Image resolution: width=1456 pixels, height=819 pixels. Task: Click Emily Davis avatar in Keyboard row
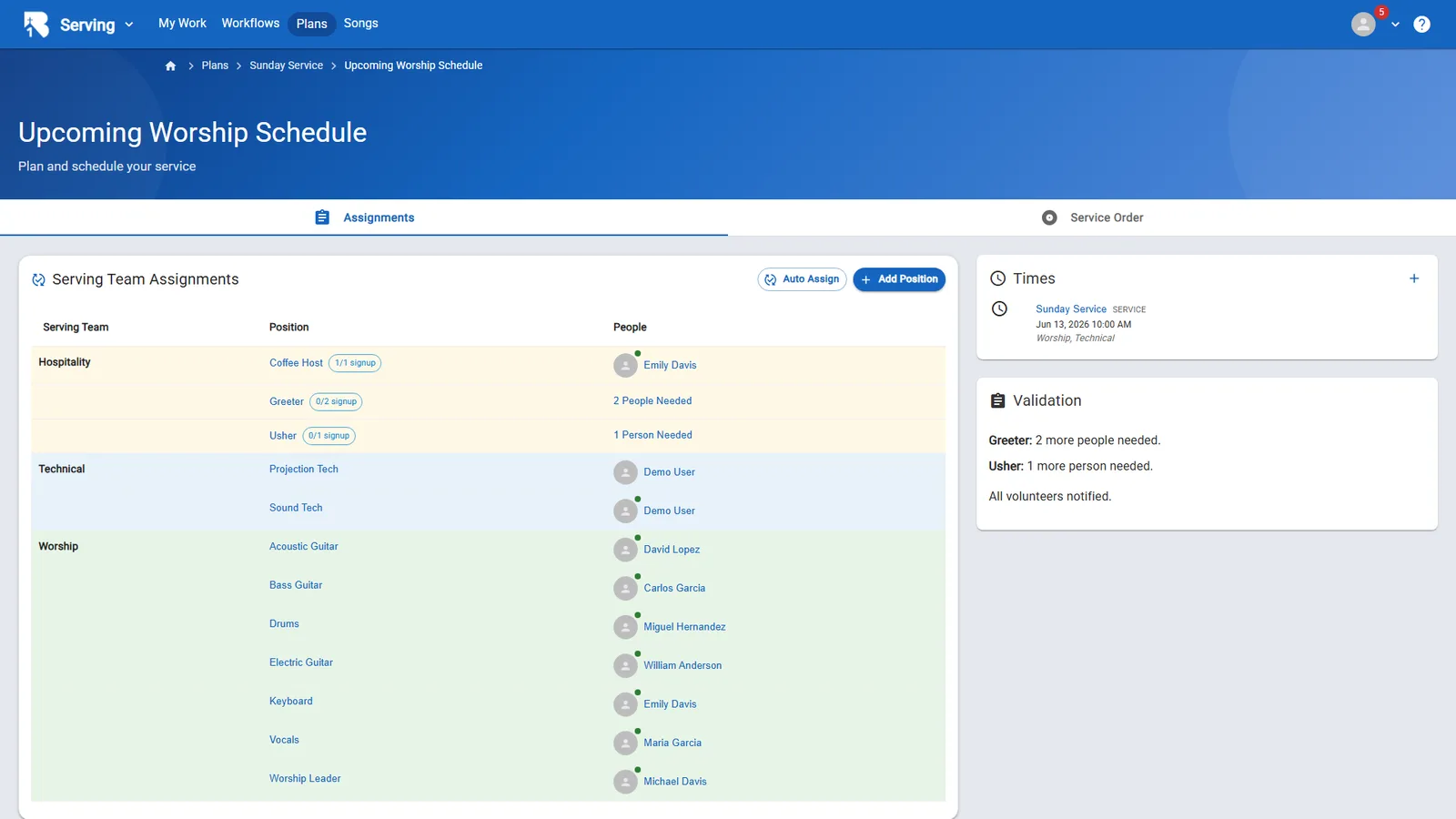pos(625,704)
